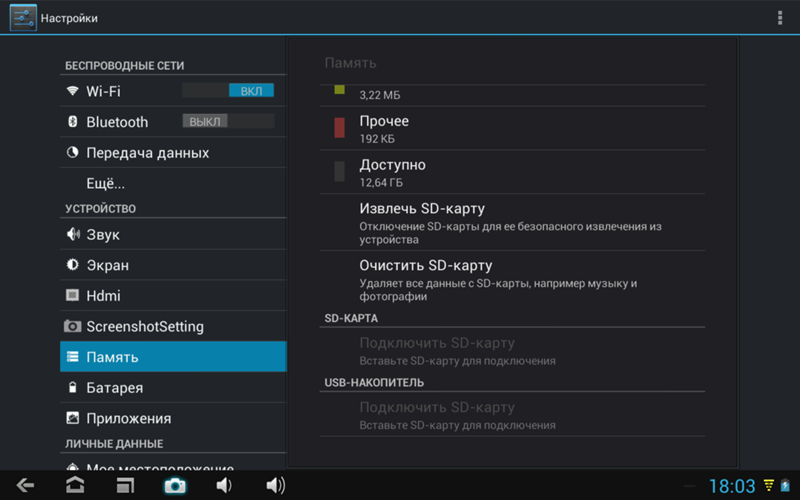The width and height of the screenshot is (800, 500).
Task: Turn off the Wi-Fi ВКЛ switch
Action: pos(228,91)
